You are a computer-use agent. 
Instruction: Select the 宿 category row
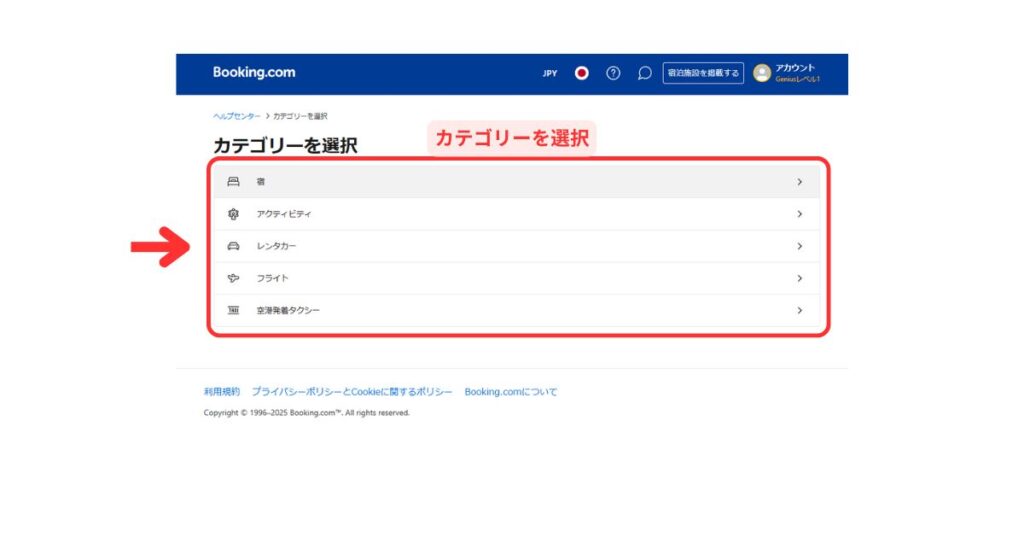click(517, 182)
